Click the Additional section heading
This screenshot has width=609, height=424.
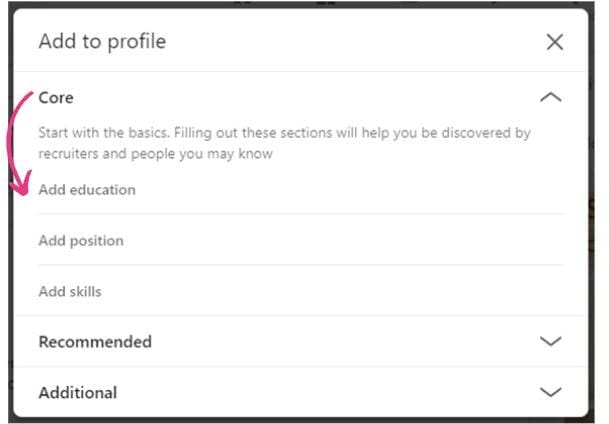[78, 392]
